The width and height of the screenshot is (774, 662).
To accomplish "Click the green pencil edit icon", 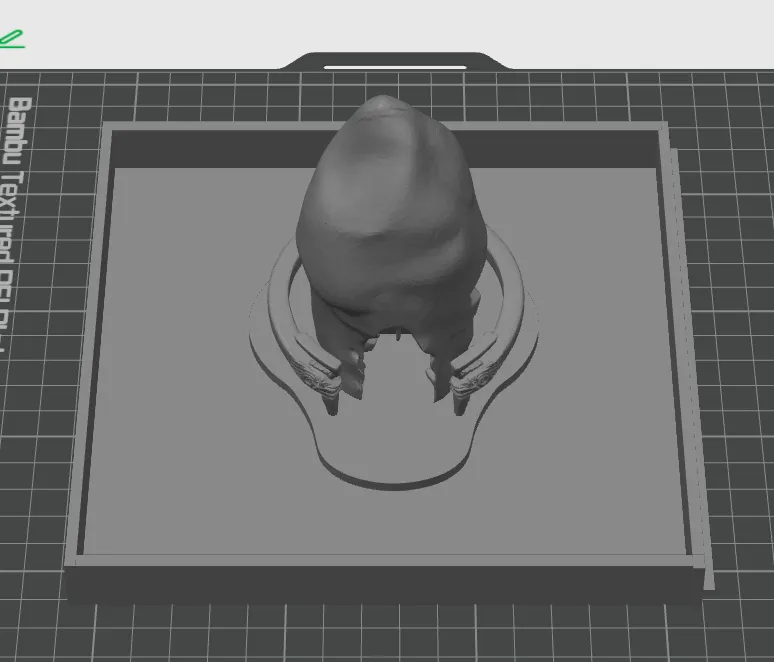I will [x=11, y=39].
